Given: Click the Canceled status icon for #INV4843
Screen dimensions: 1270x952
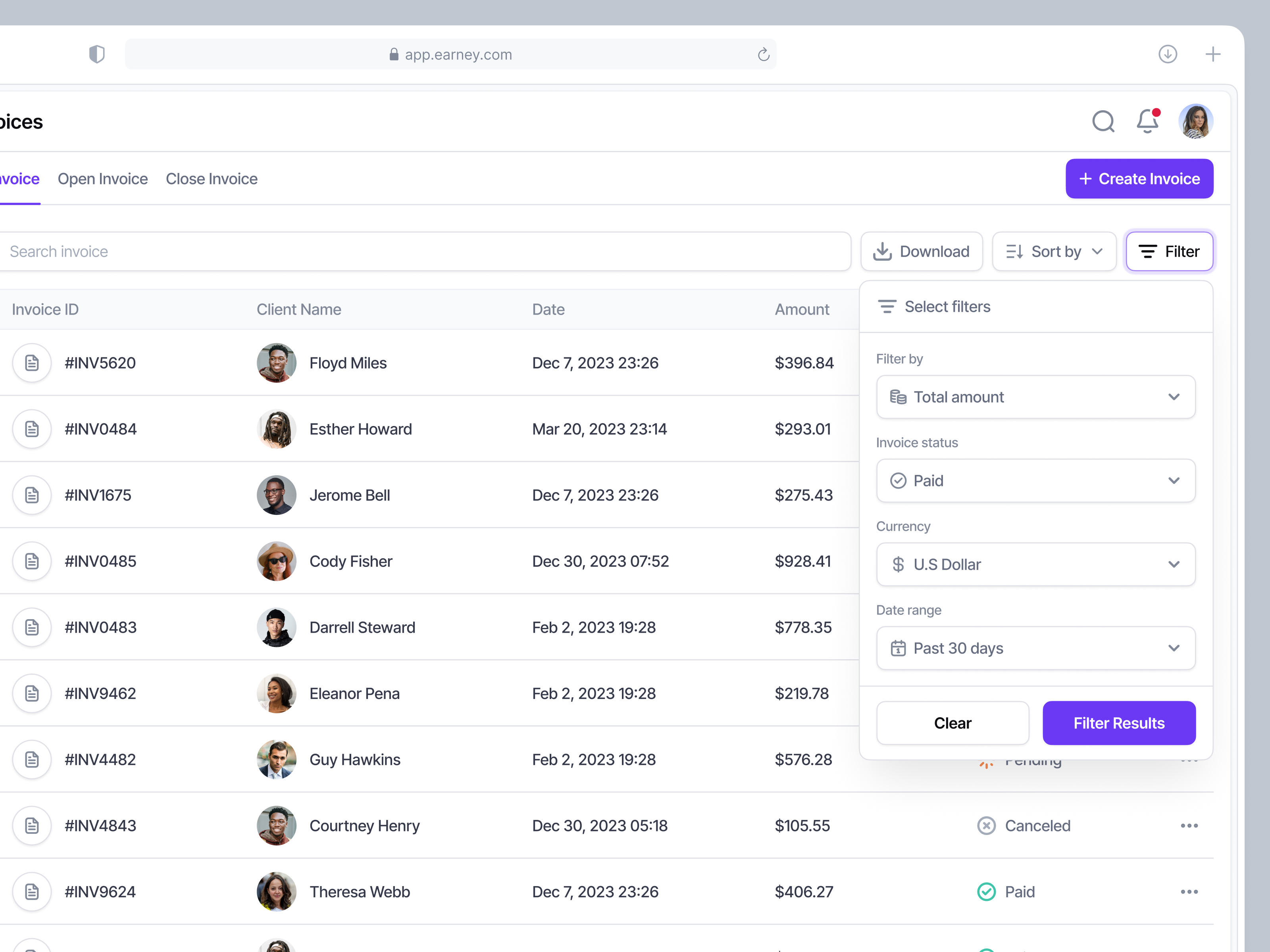Looking at the screenshot, I should pyautogui.click(x=986, y=825).
